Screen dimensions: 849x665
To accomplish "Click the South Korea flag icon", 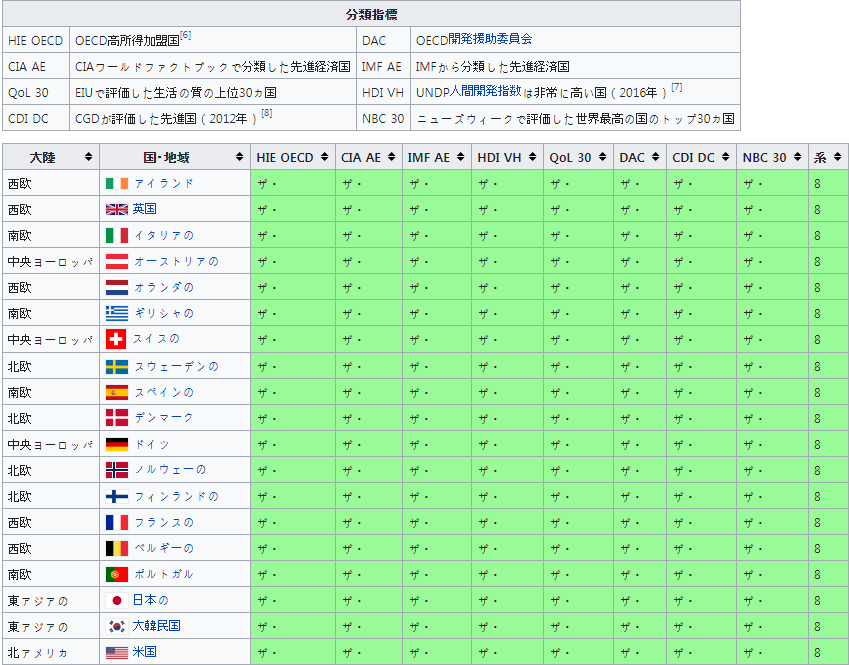I will pyautogui.click(x=116, y=626).
